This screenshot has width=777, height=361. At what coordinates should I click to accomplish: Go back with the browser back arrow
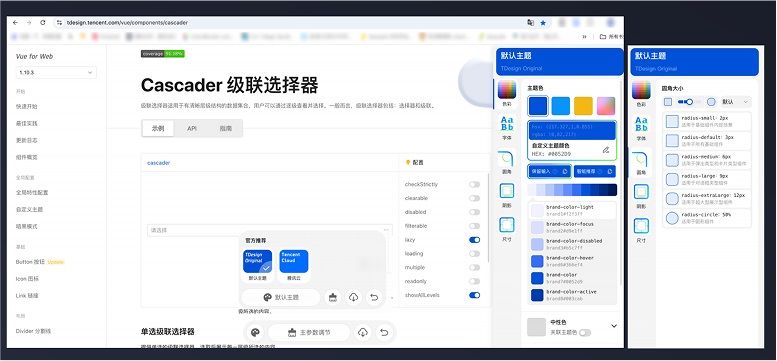pos(15,23)
